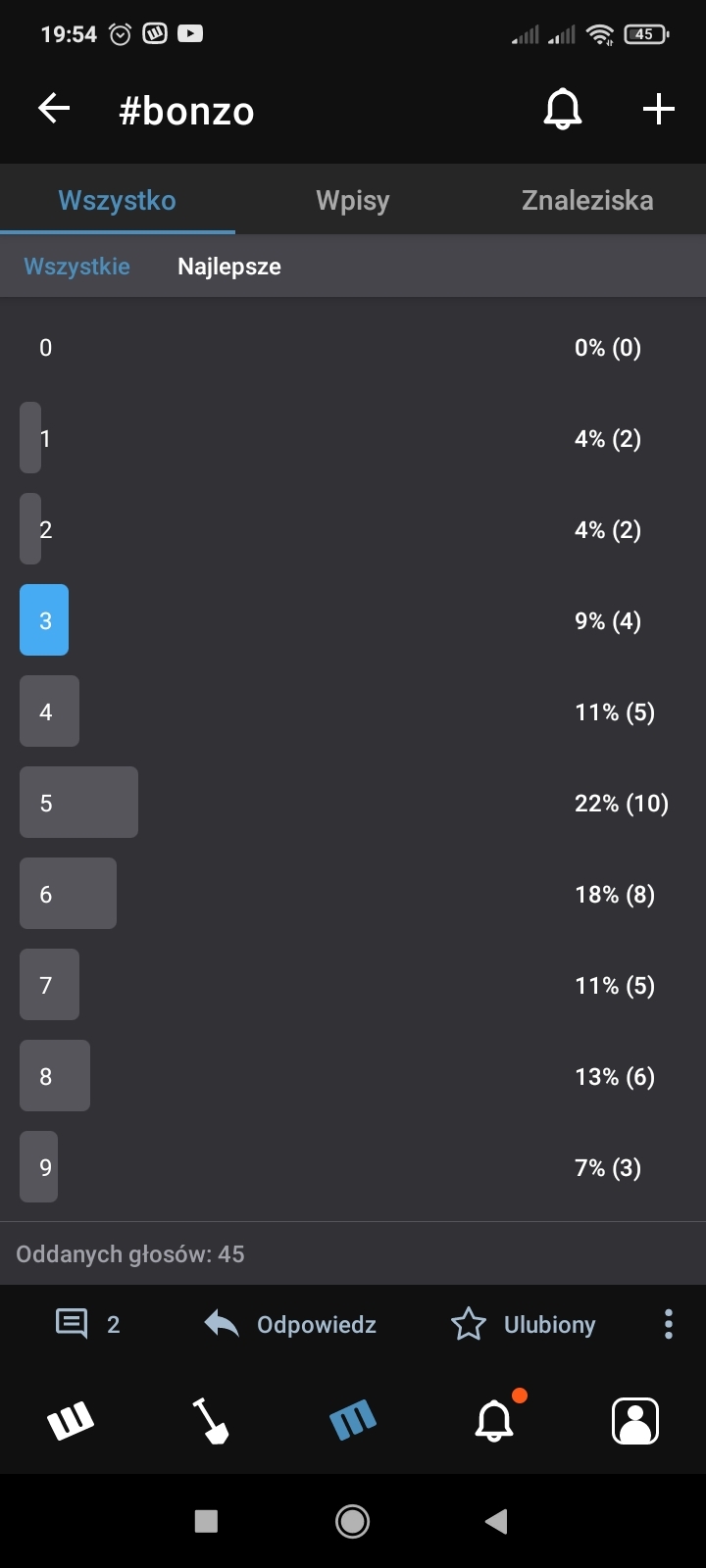The height and width of the screenshot is (1568, 706).
Task: Open the profile icon in the bottom bar
Action: 634,1420
